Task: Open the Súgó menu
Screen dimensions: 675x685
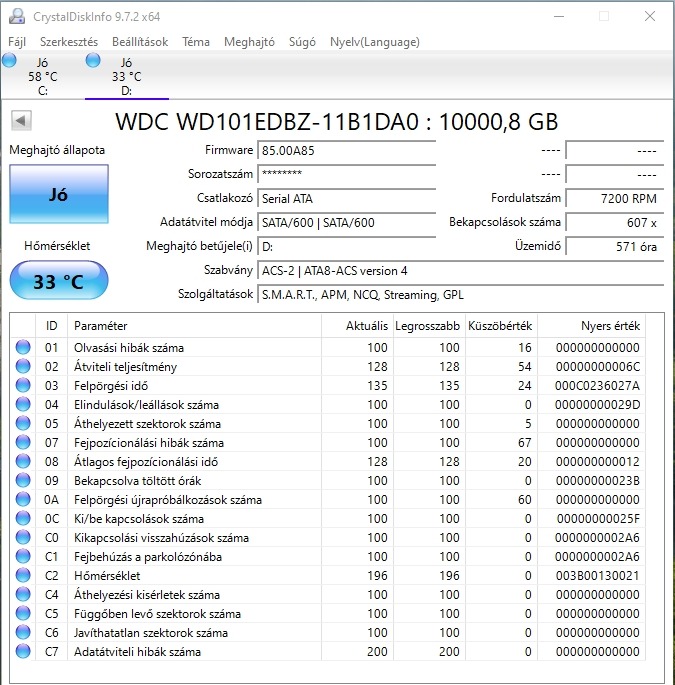Action: click(302, 42)
